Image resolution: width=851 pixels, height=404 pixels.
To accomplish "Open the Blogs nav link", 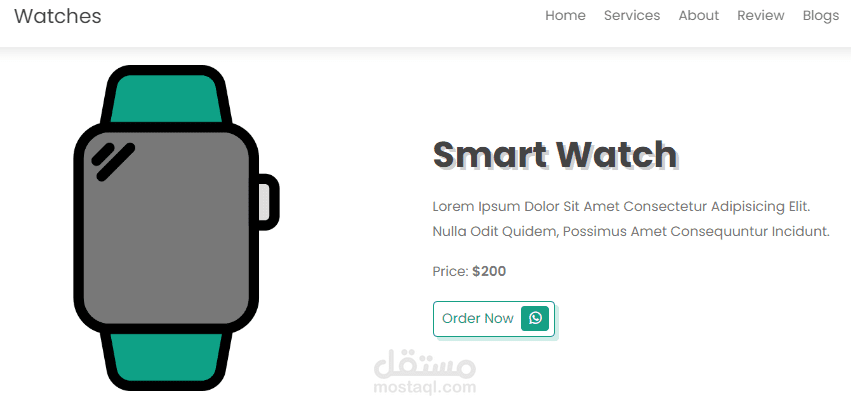I will (821, 16).
